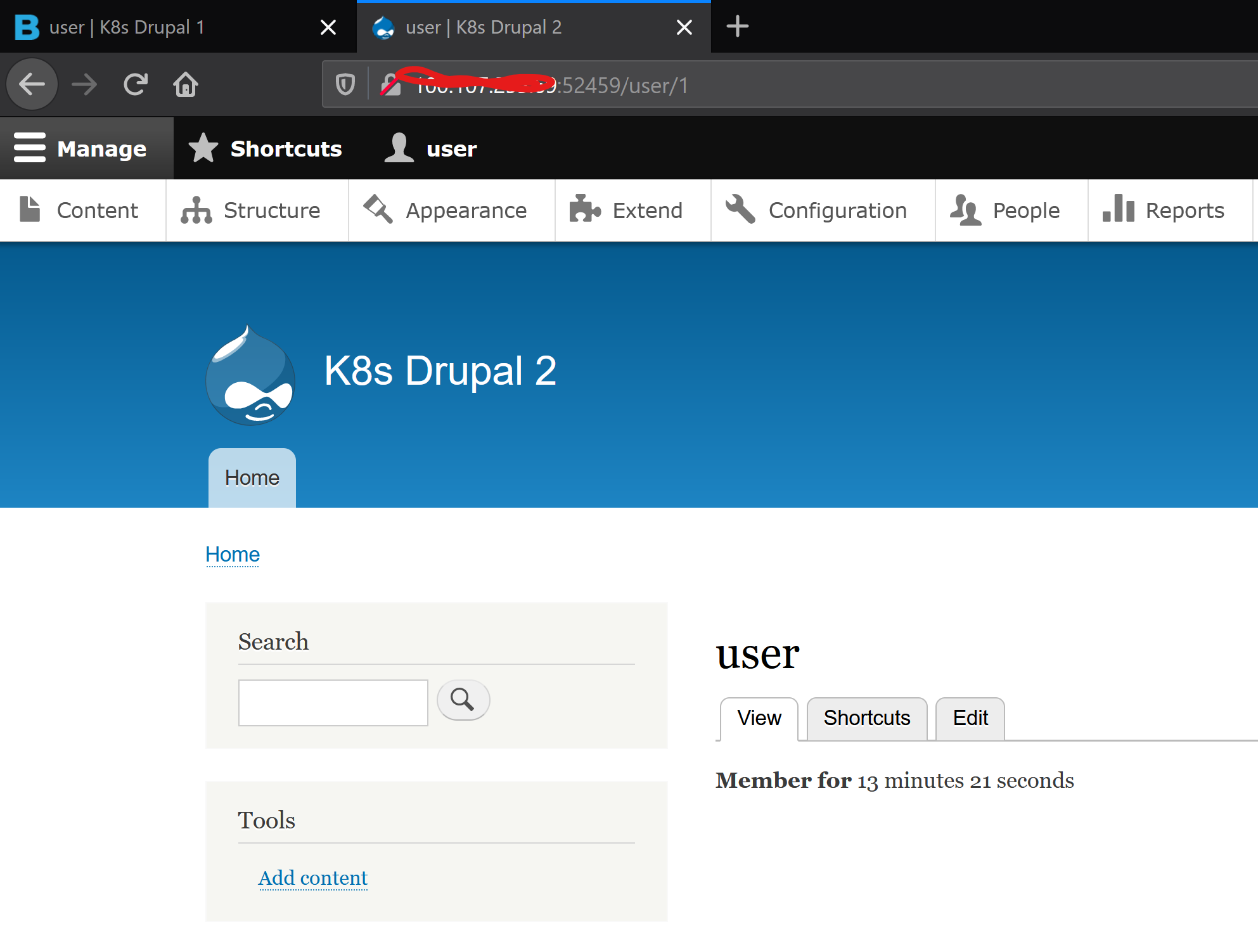Open the People admin section
Viewport: 1258px width, 952px height.
coord(1011,210)
